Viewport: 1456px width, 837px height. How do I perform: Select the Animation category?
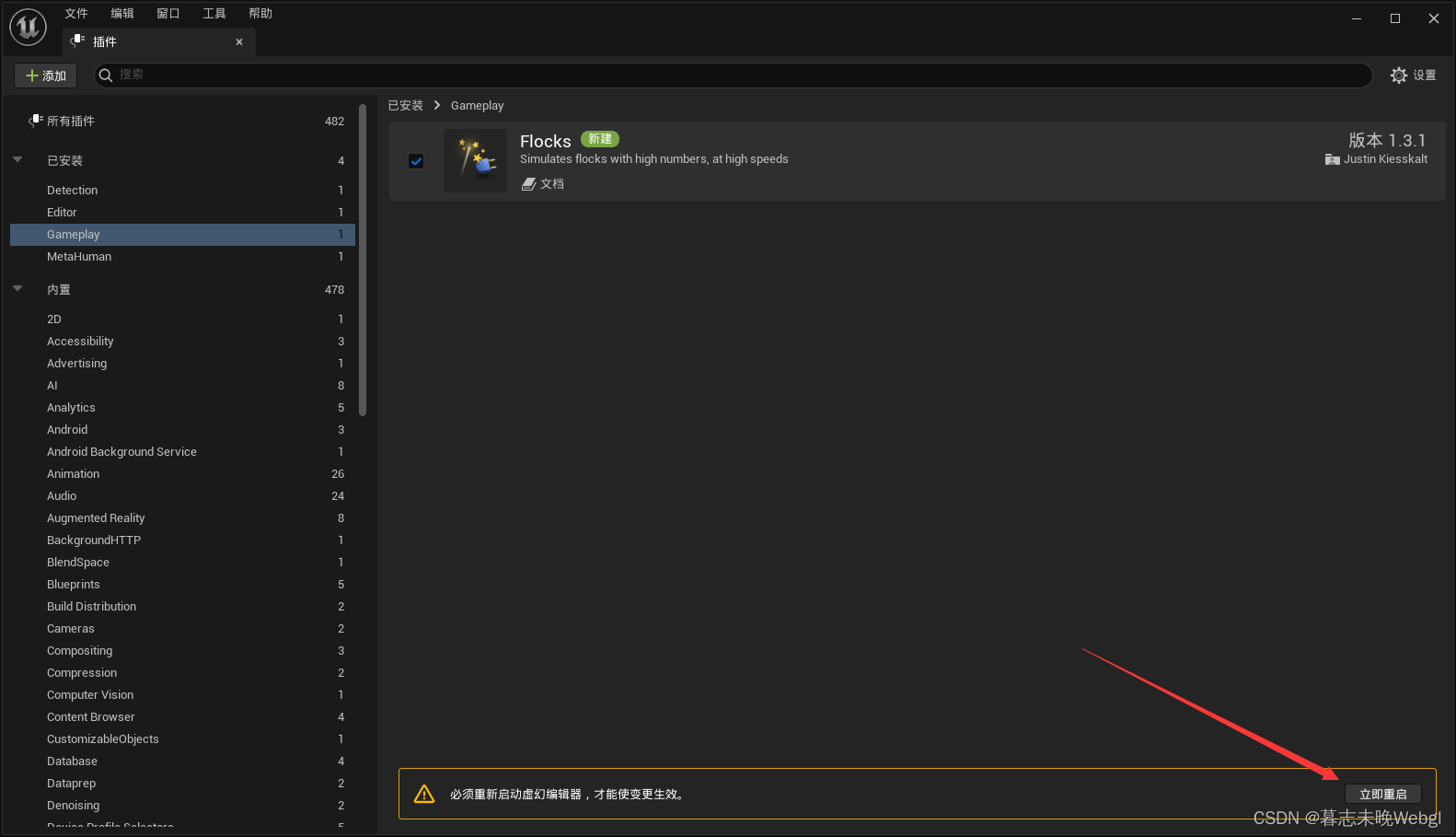(x=182, y=474)
